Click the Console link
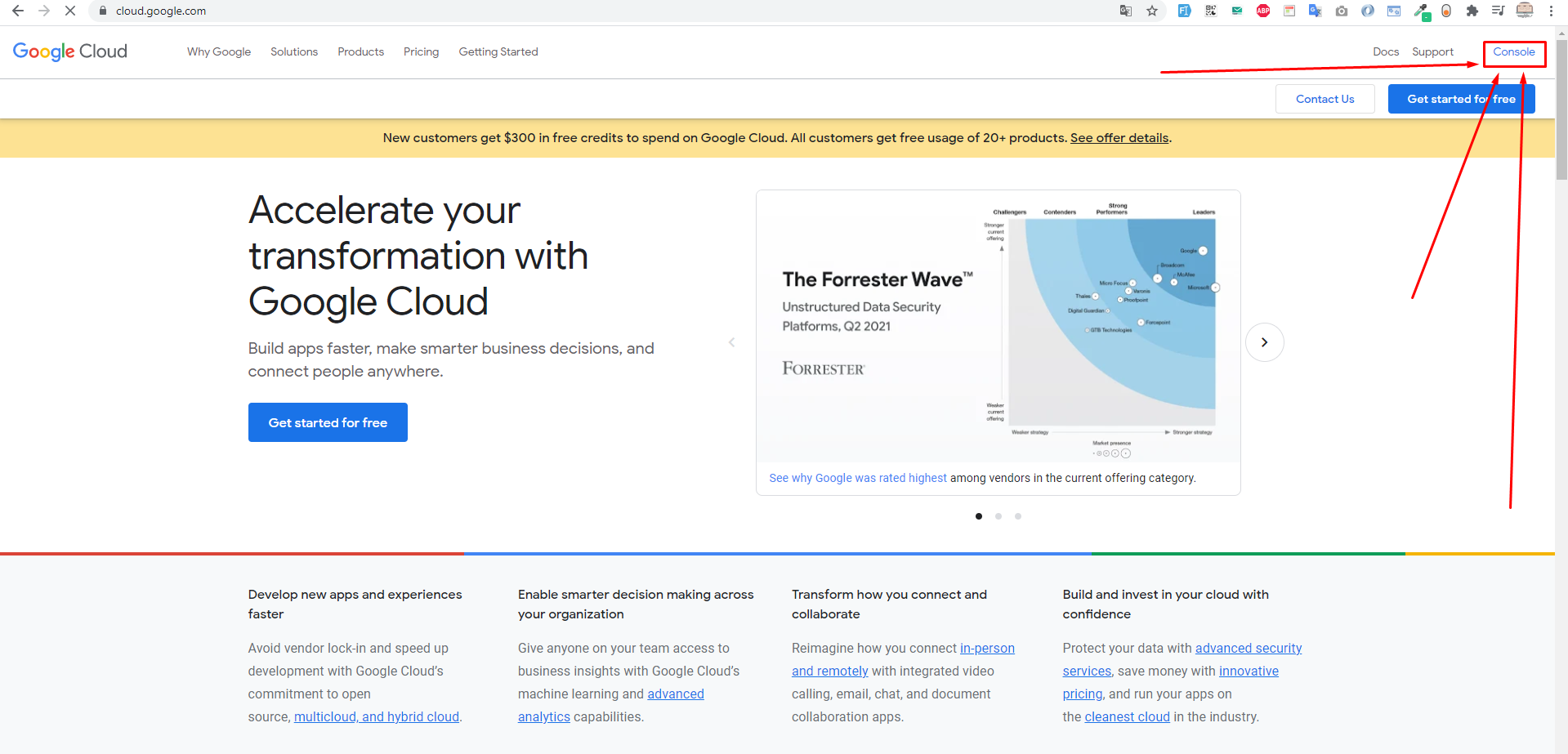 [x=1514, y=51]
